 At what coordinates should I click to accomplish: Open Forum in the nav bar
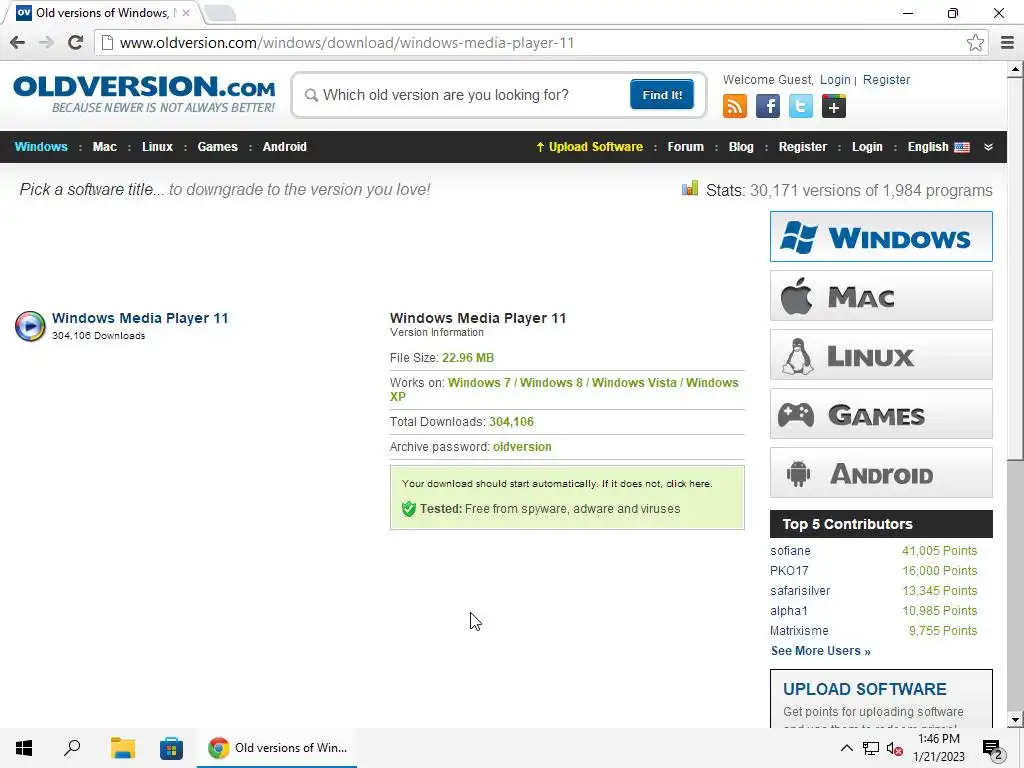pyautogui.click(x=686, y=147)
